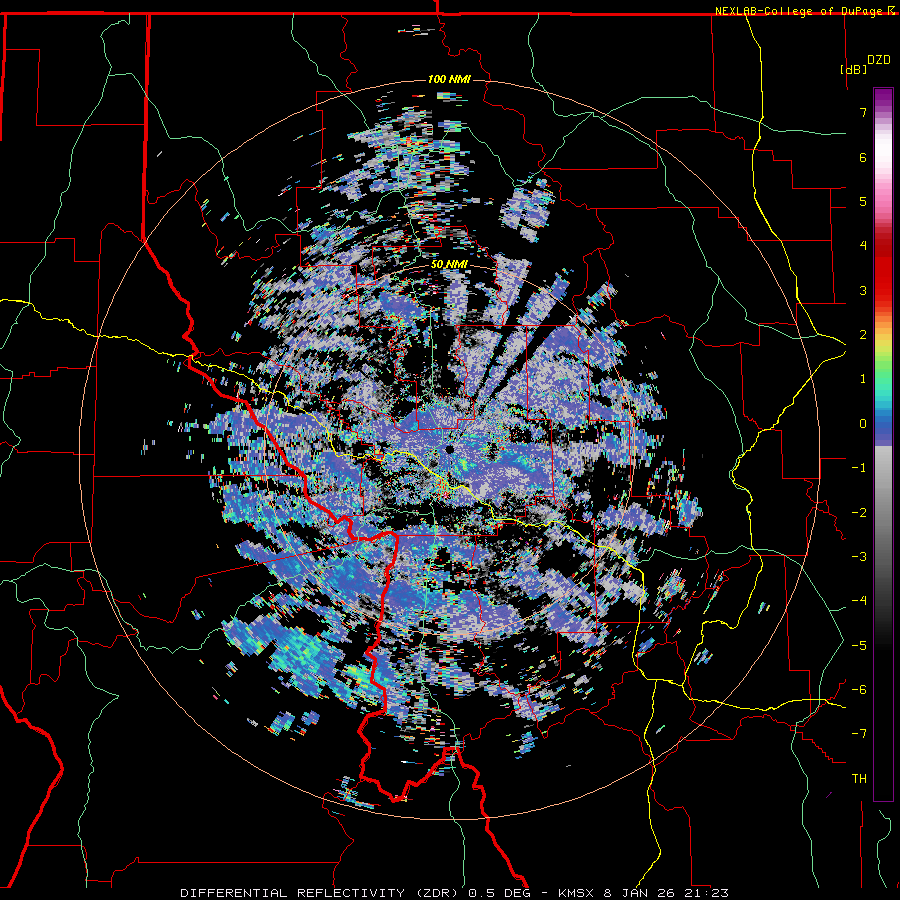Click the -2 value on the color scale
Viewport: 900px width, 900px height.
[x=859, y=513]
